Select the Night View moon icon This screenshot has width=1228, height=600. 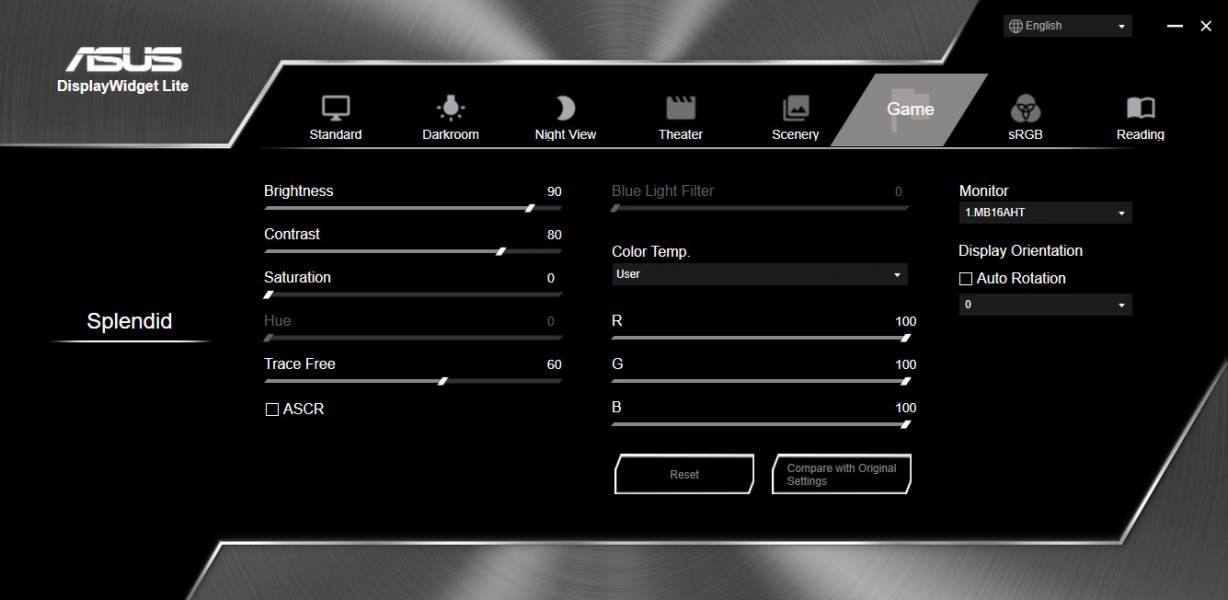[566, 108]
